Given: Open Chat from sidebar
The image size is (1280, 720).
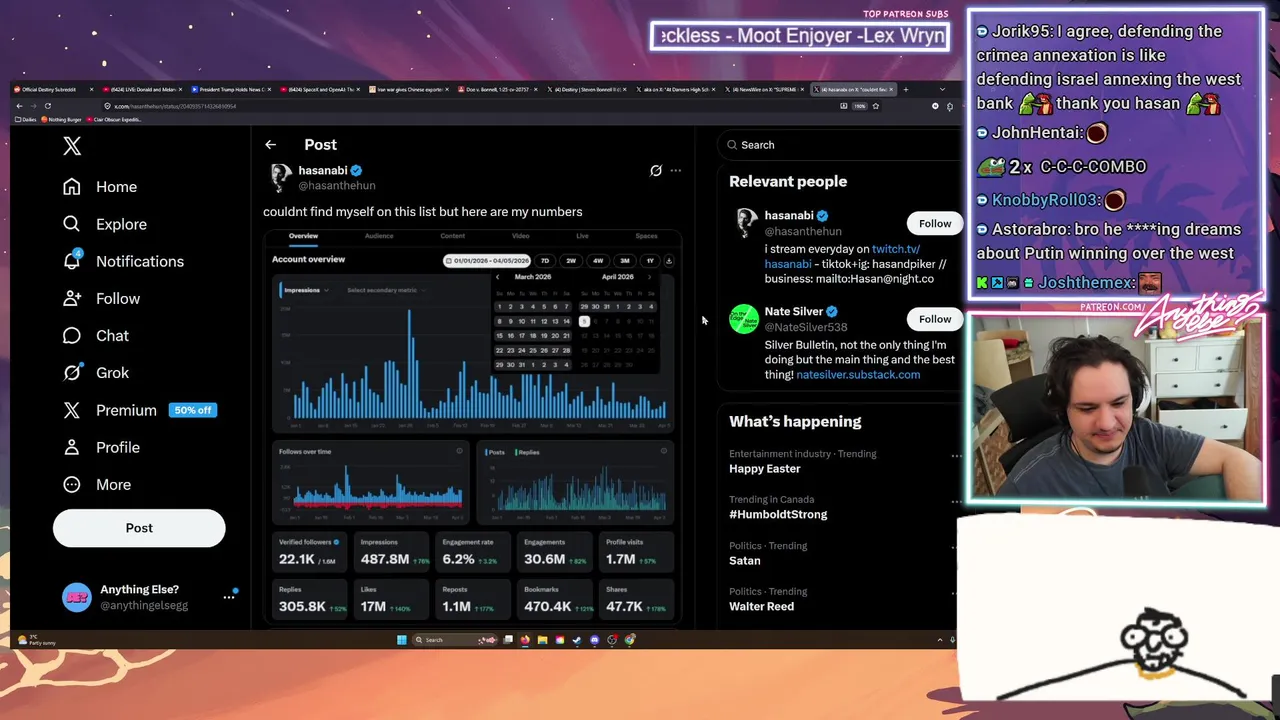Looking at the screenshot, I should 95,335.
